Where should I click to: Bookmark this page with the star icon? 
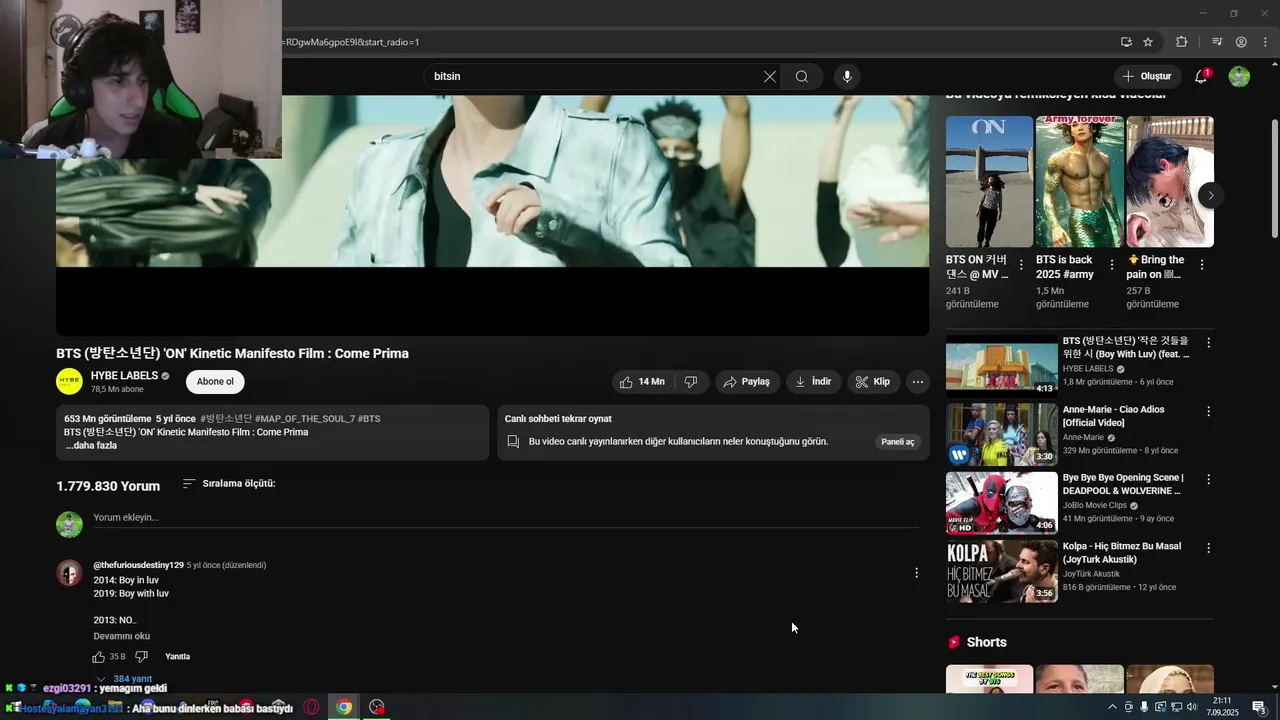1148,42
